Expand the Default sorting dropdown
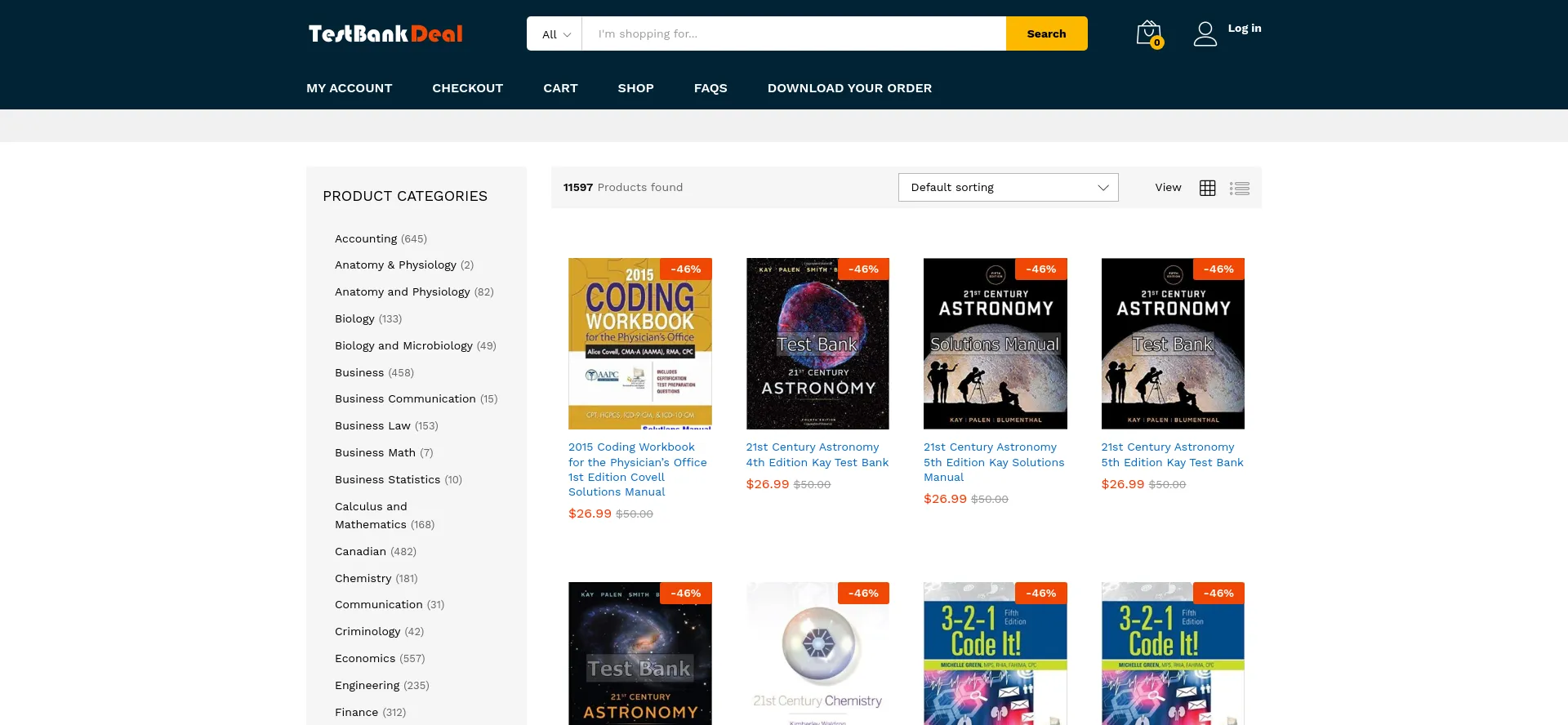 (x=1008, y=188)
